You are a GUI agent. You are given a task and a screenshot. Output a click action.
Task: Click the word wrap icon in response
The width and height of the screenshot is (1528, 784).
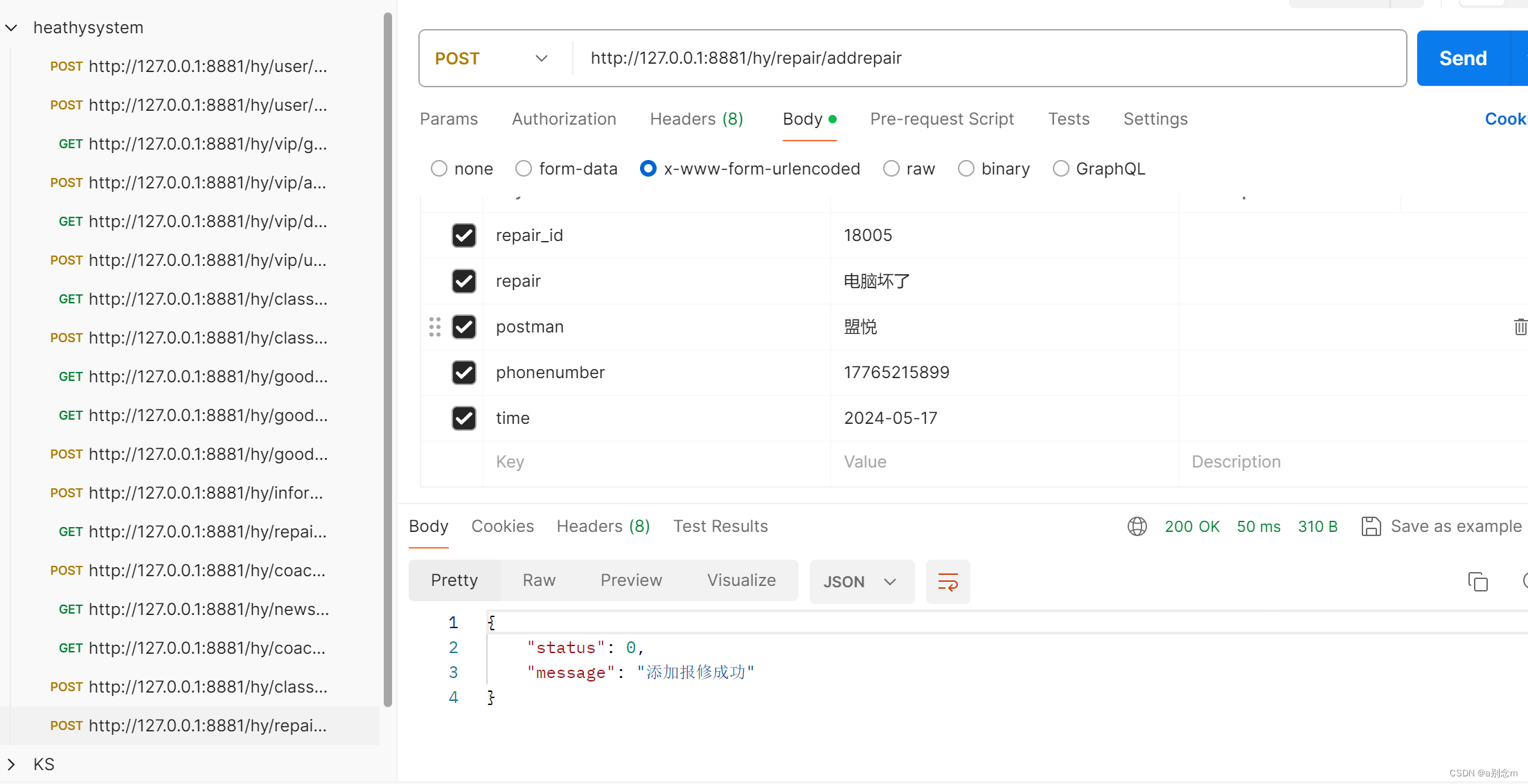click(x=948, y=582)
